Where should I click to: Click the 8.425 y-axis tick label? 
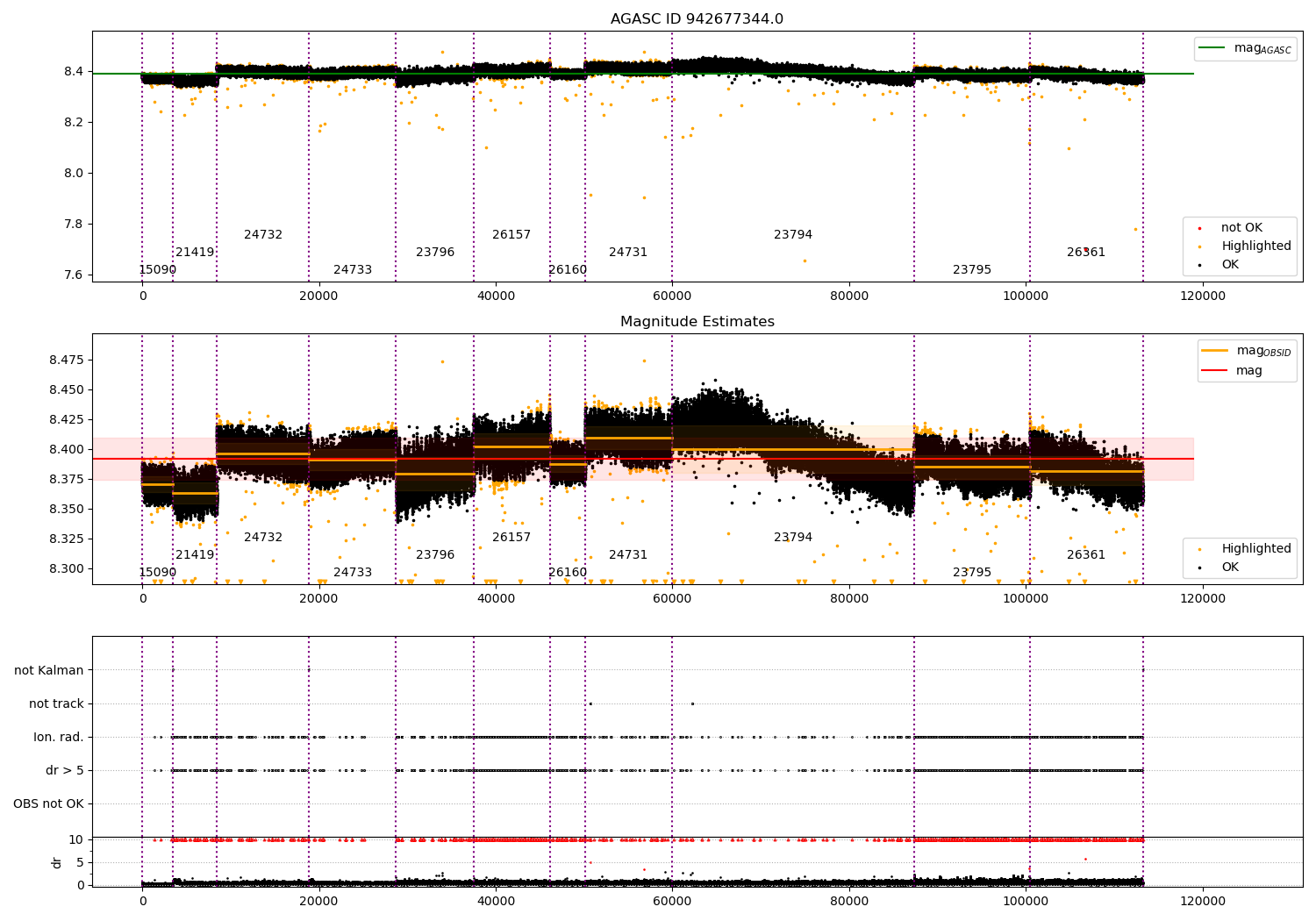[x=67, y=420]
